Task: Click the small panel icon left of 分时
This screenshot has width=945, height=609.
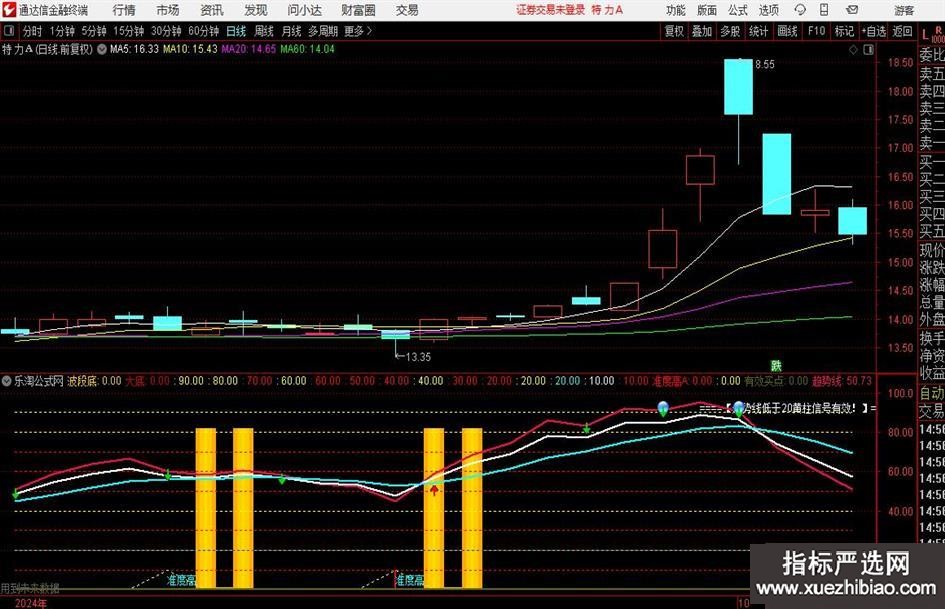Action: 8,31
